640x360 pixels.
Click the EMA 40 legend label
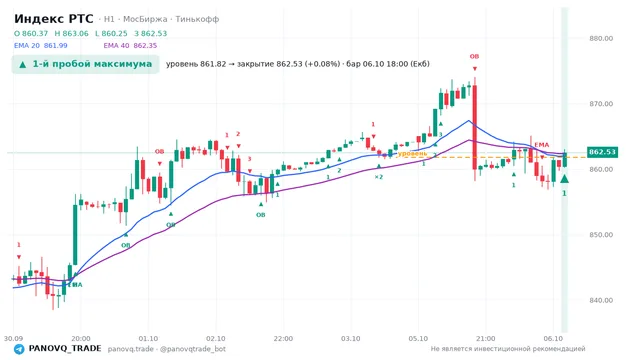[117, 46]
